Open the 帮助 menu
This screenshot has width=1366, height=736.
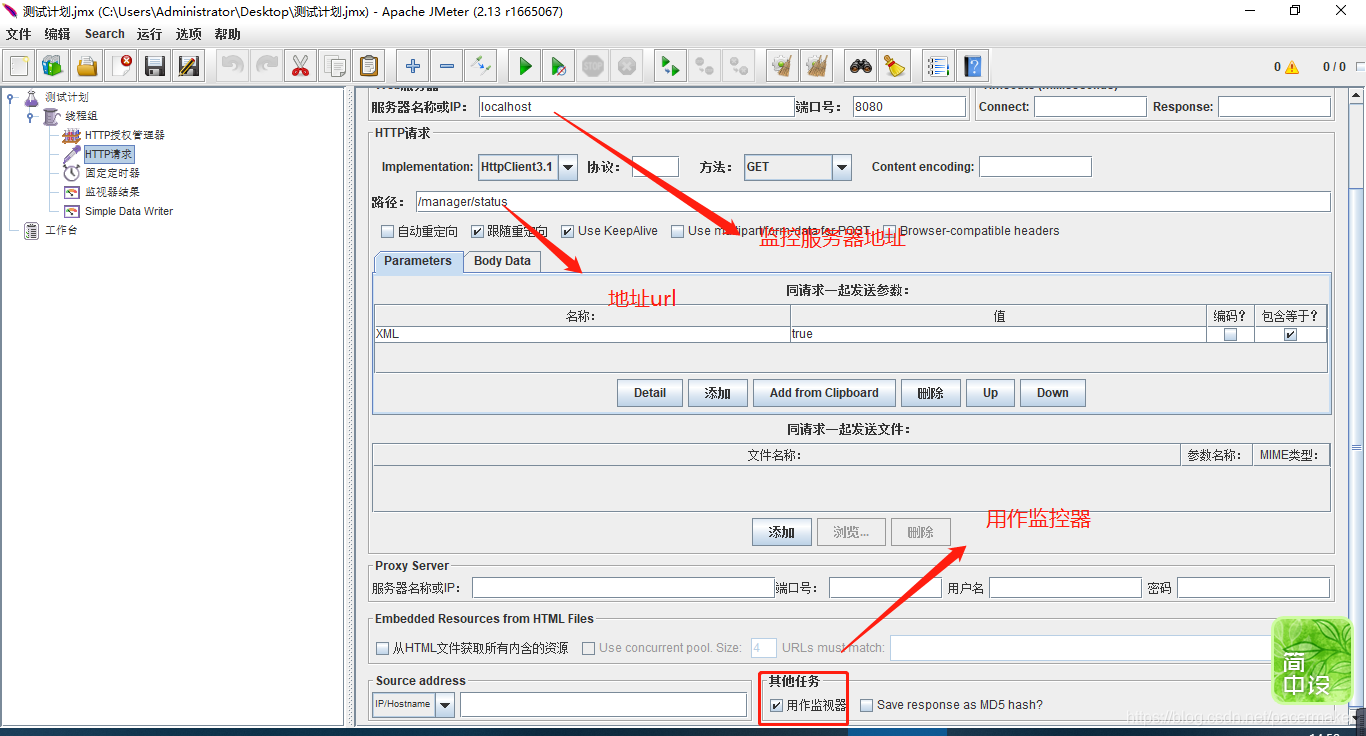tap(227, 34)
